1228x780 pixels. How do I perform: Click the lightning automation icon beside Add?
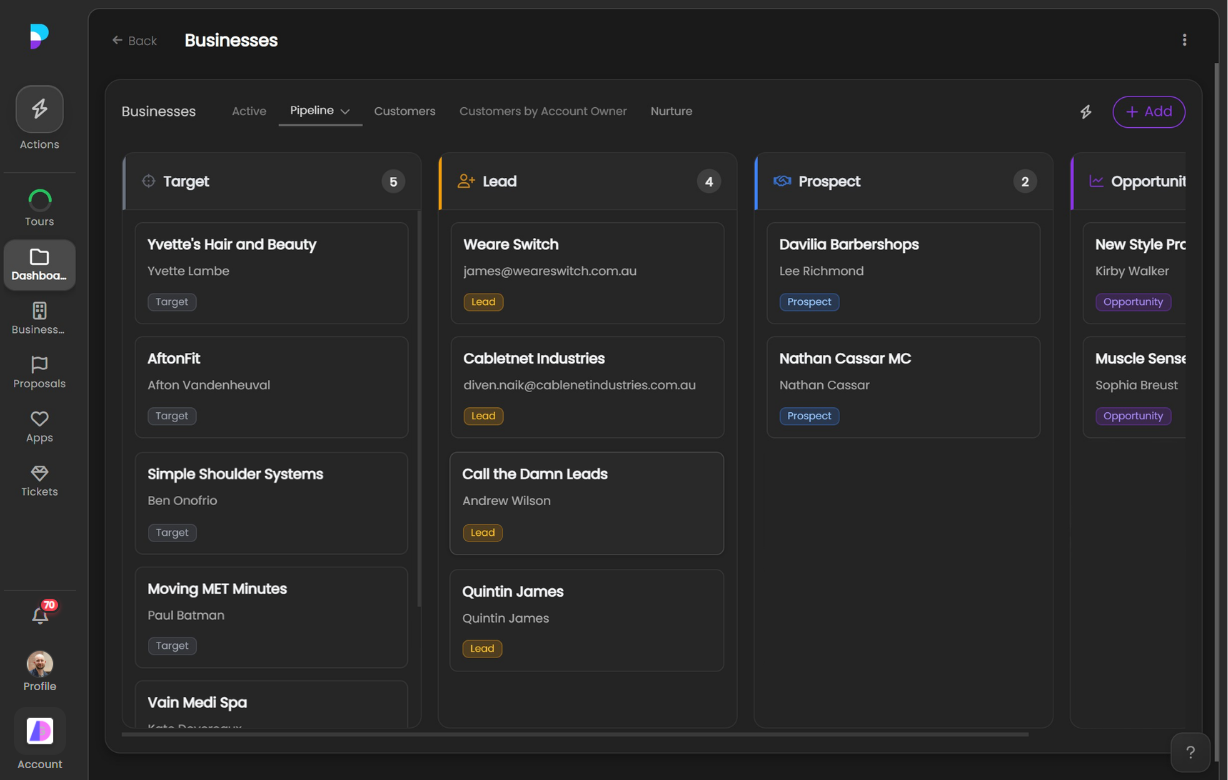1085,112
